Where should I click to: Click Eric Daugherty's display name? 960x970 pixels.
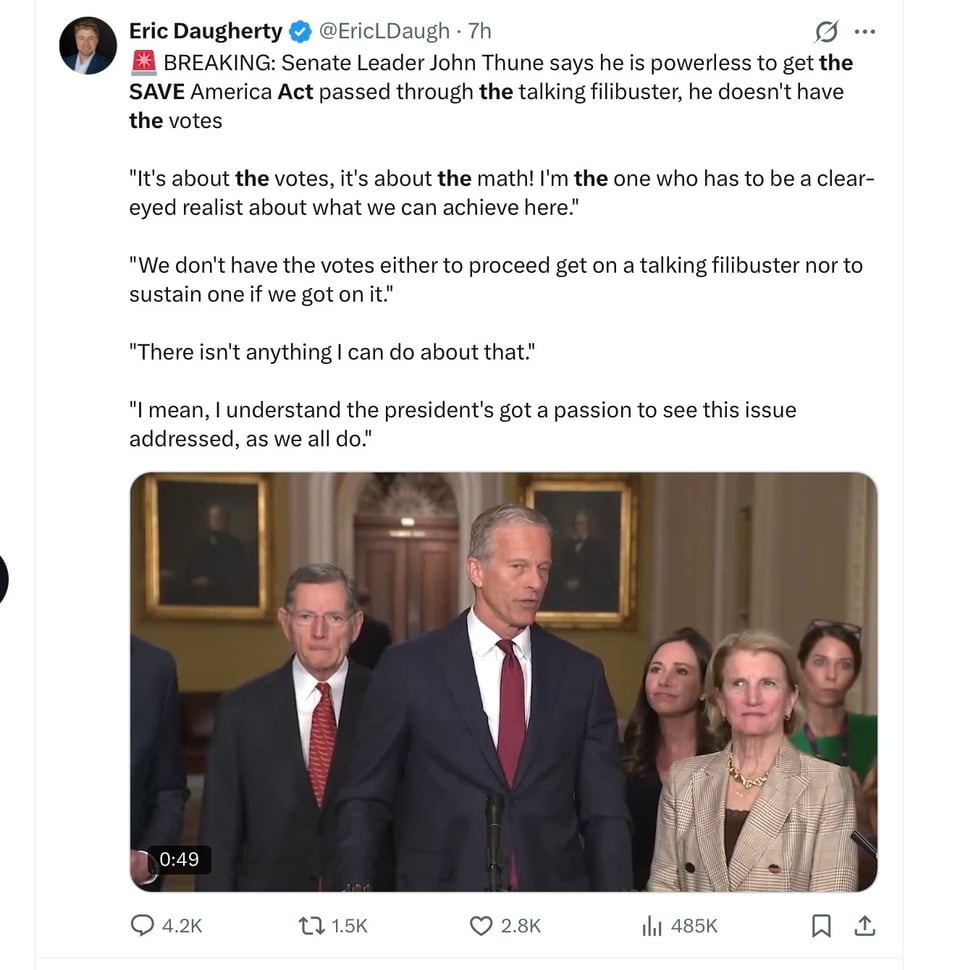tap(204, 31)
